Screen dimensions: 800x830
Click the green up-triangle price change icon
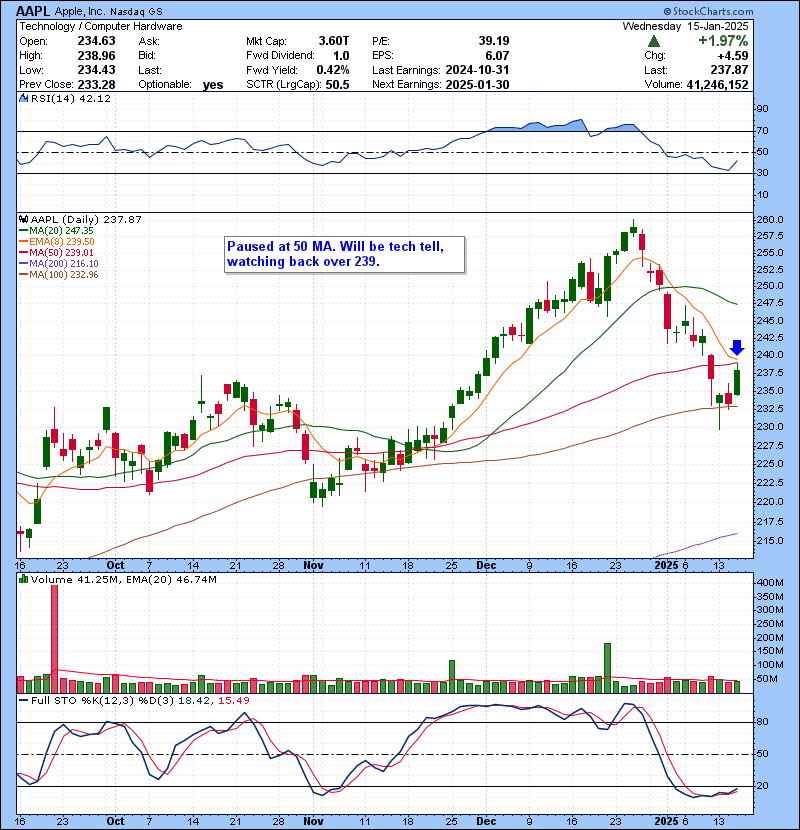(654, 41)
